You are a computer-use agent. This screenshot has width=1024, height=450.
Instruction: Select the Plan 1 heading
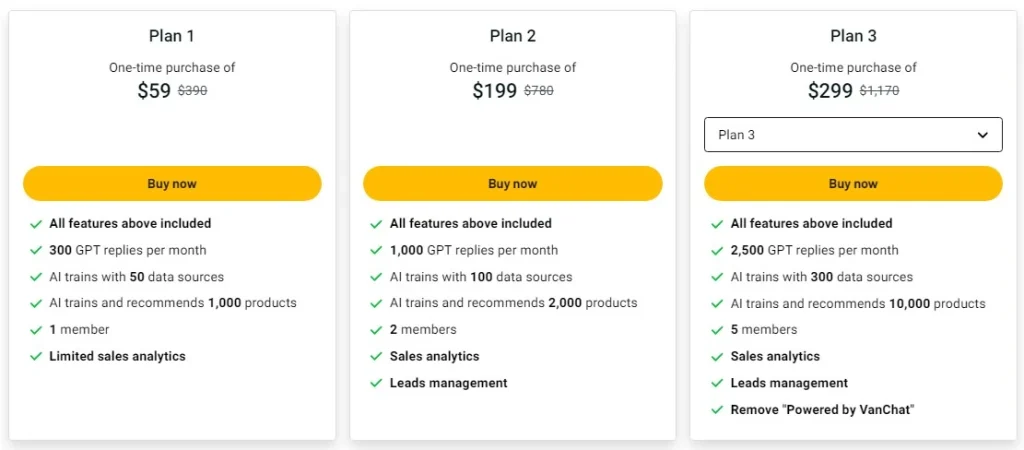click(172, 36)
